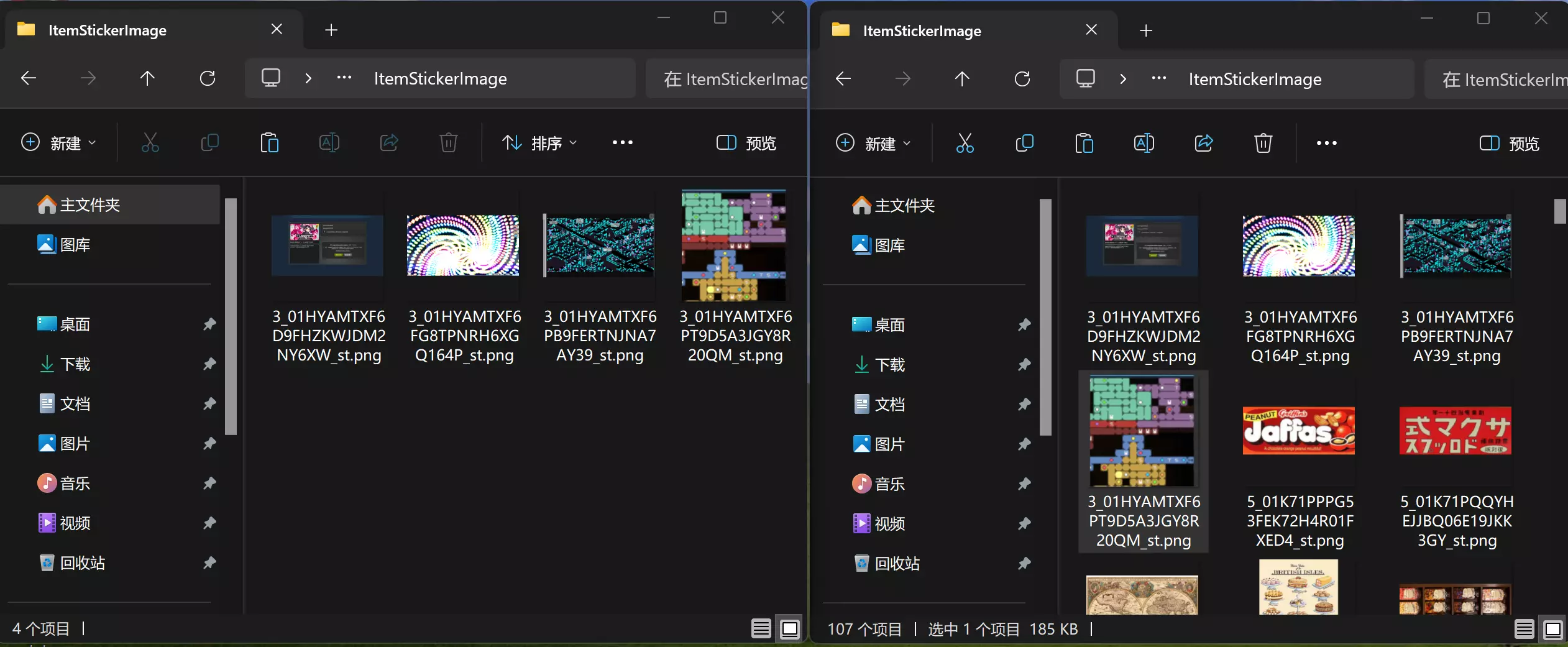Select the Jaffas image thumbnail
Image resolution: width=1568 pixels, height=647 pixels.
pos(1299,431)
